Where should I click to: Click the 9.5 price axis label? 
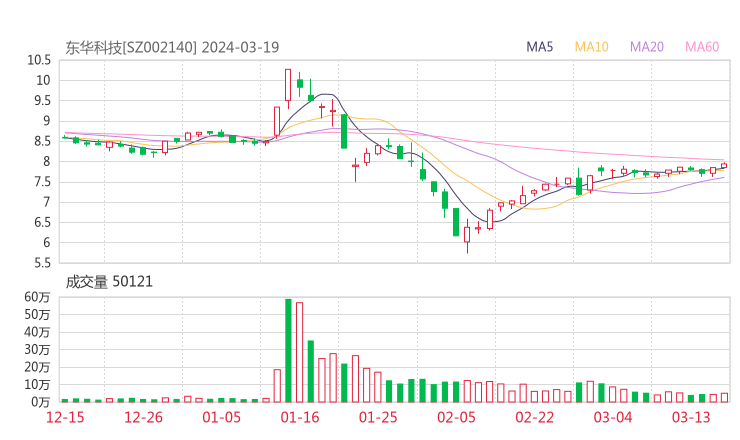42,101
